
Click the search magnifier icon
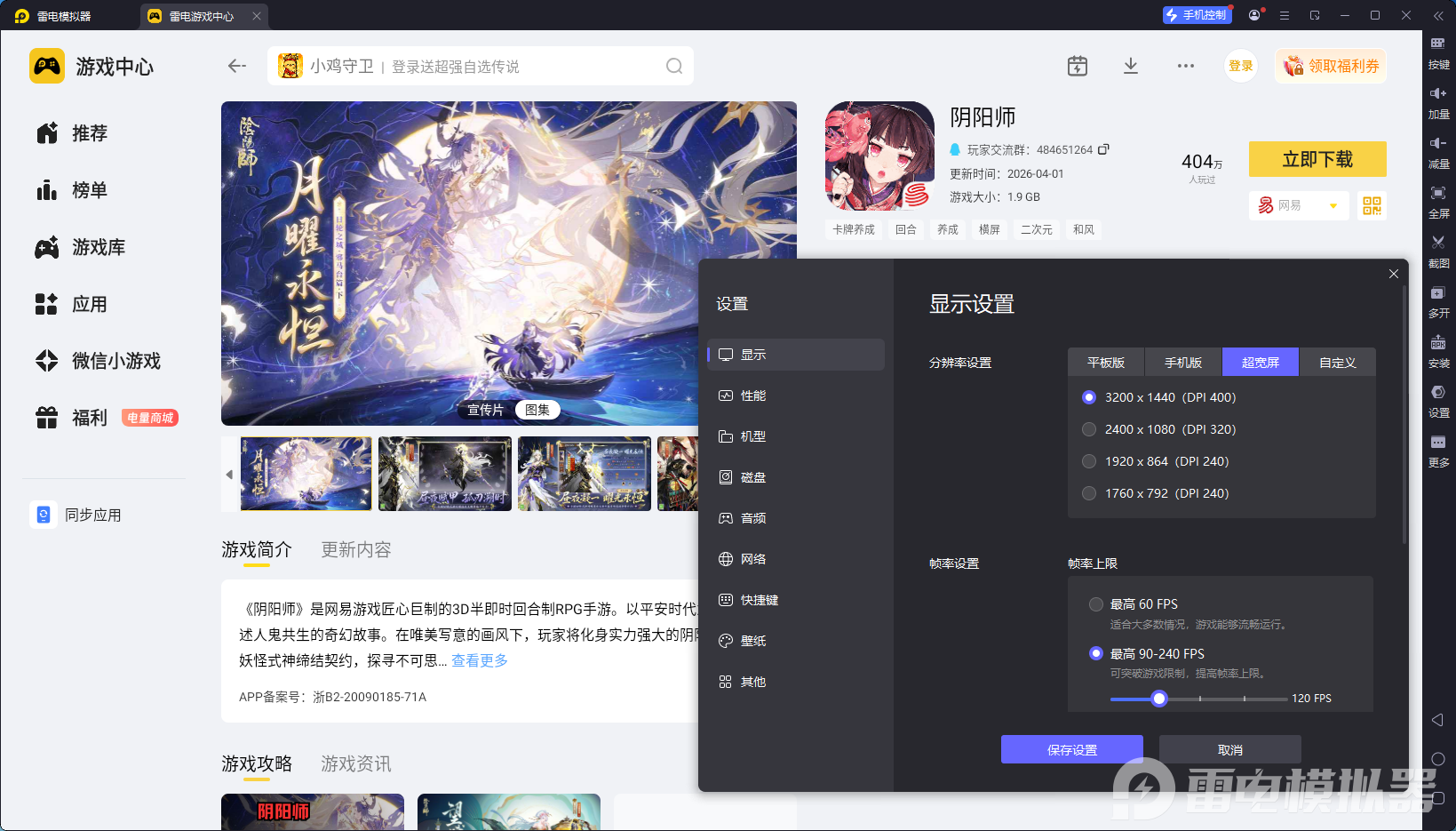[x=674, y=66]
